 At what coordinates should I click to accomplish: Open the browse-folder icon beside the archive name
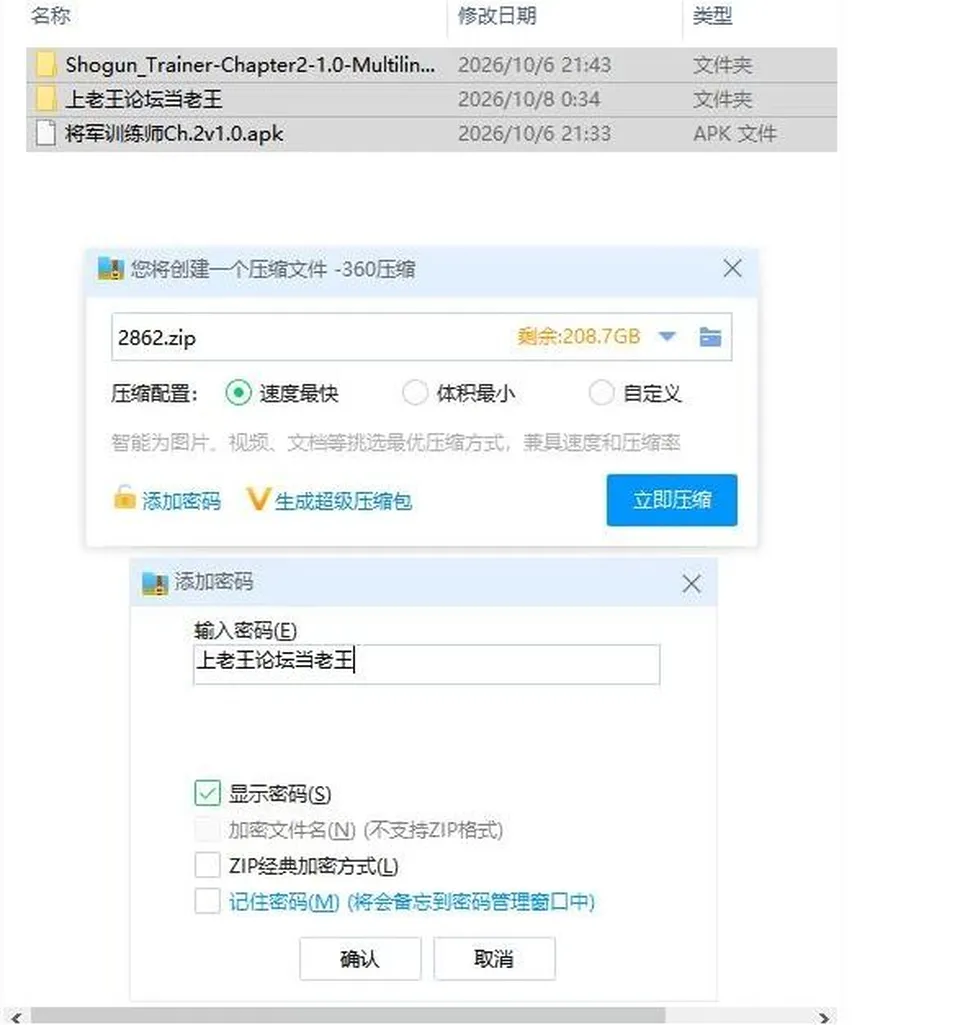[x=710, y=337]
